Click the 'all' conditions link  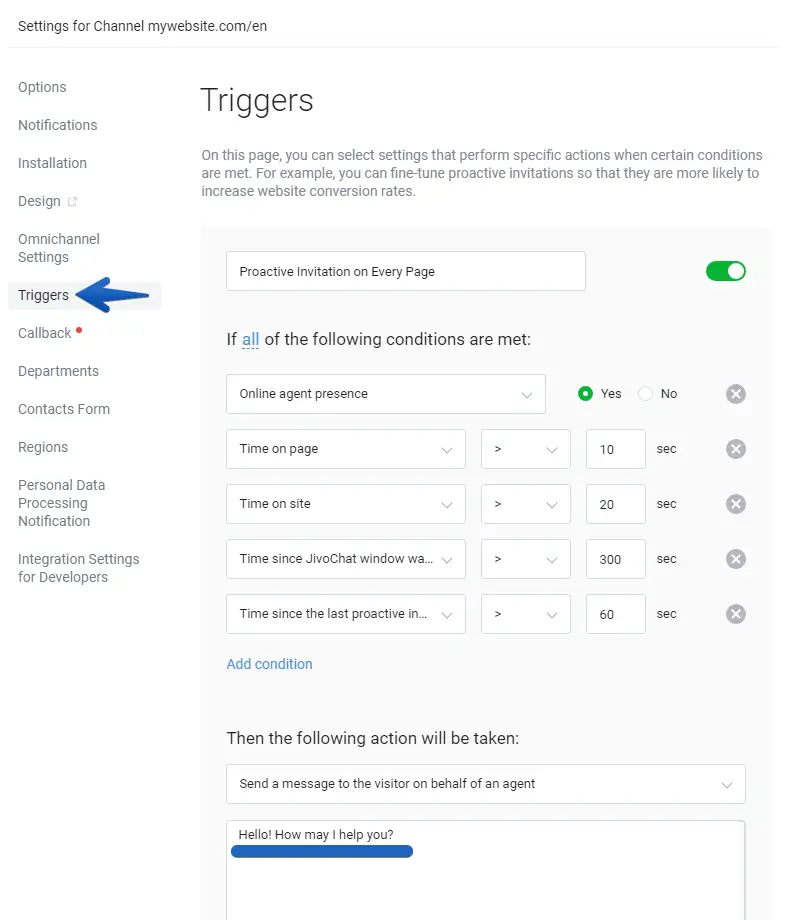[250, 340]
